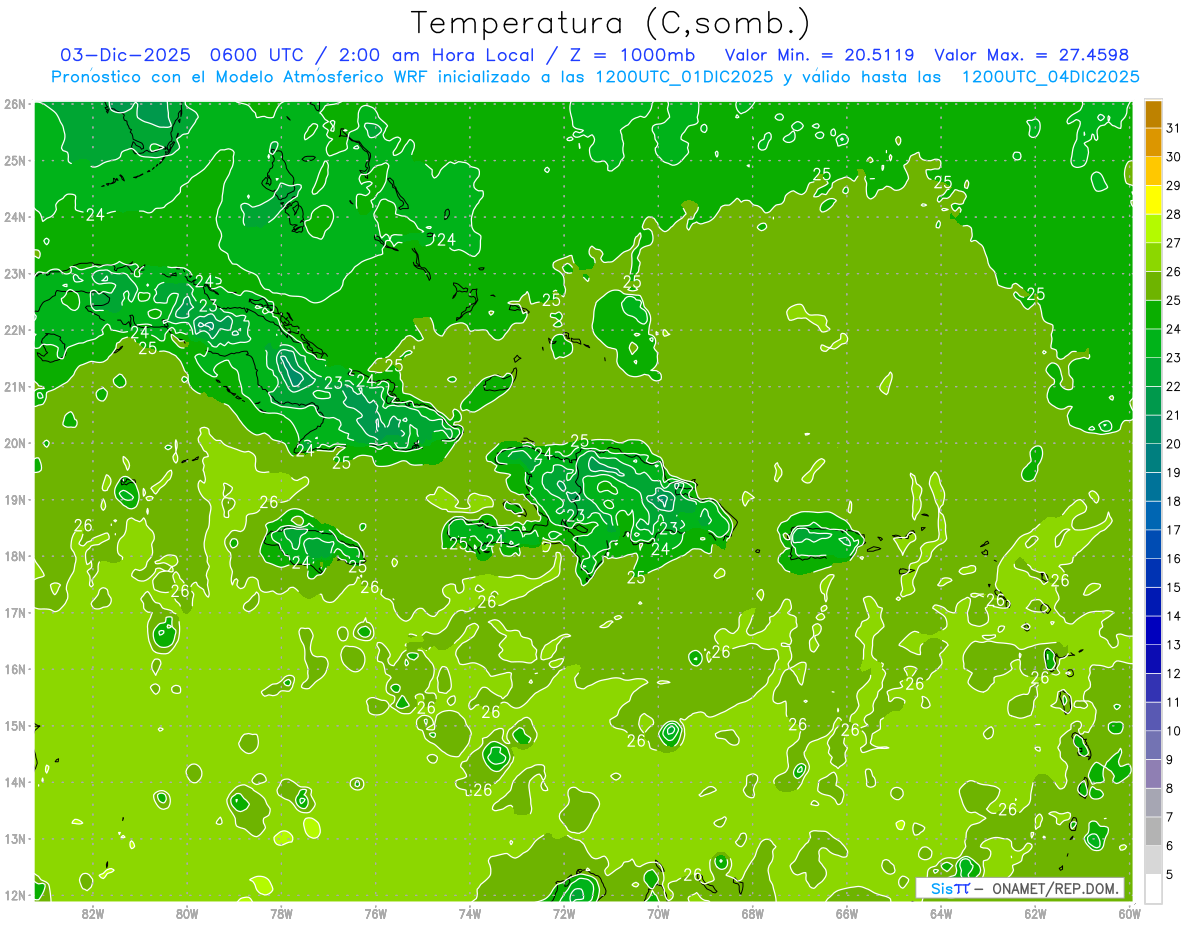Click the '13N' latitude axis label
This screenshot has width=1200, height=927.
[15, 838]
